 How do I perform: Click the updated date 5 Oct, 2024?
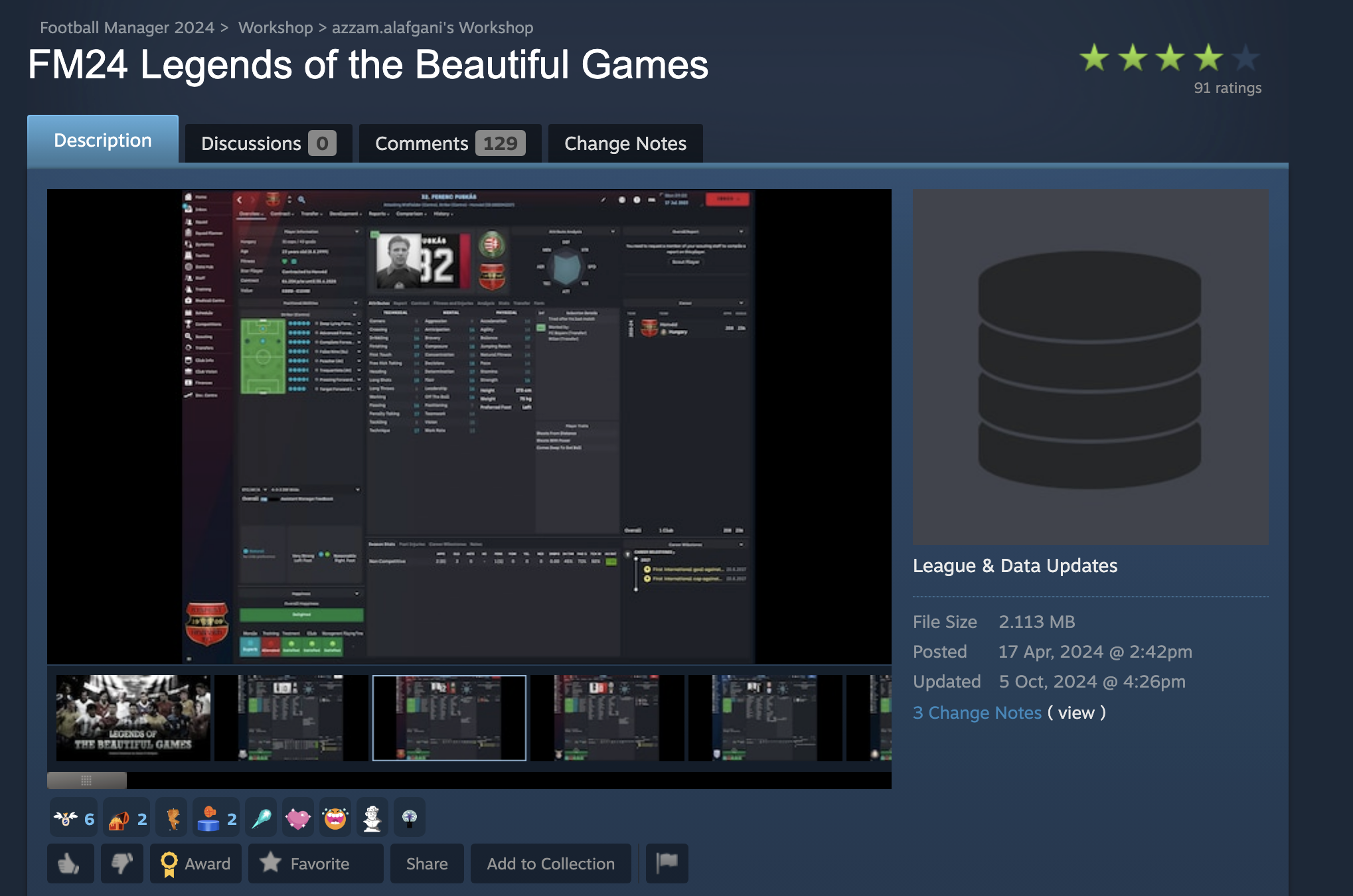coord(1092,682)
